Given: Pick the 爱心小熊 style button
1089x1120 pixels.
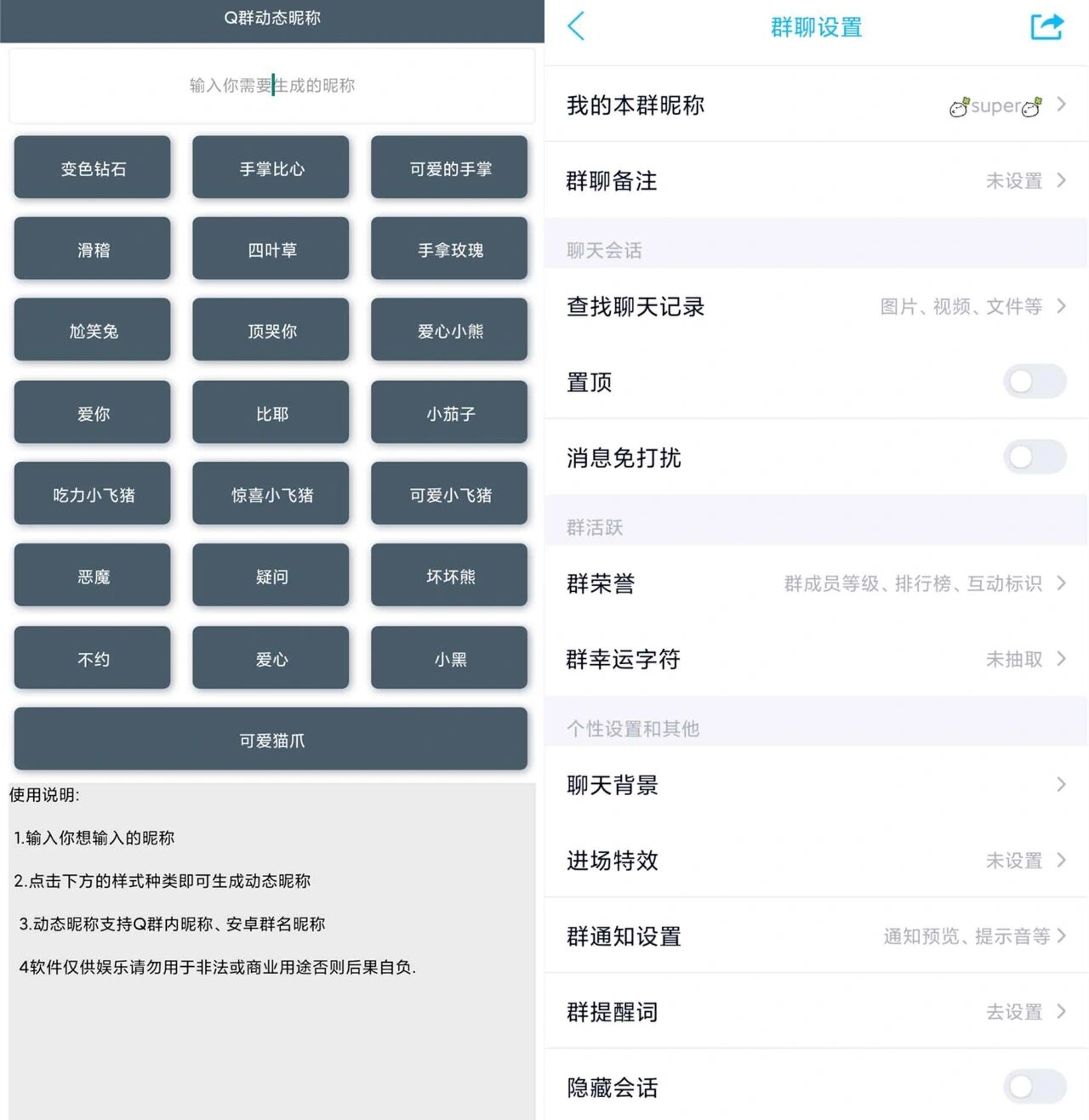Looking at the screenshot, I should click(x=450, y=331).
